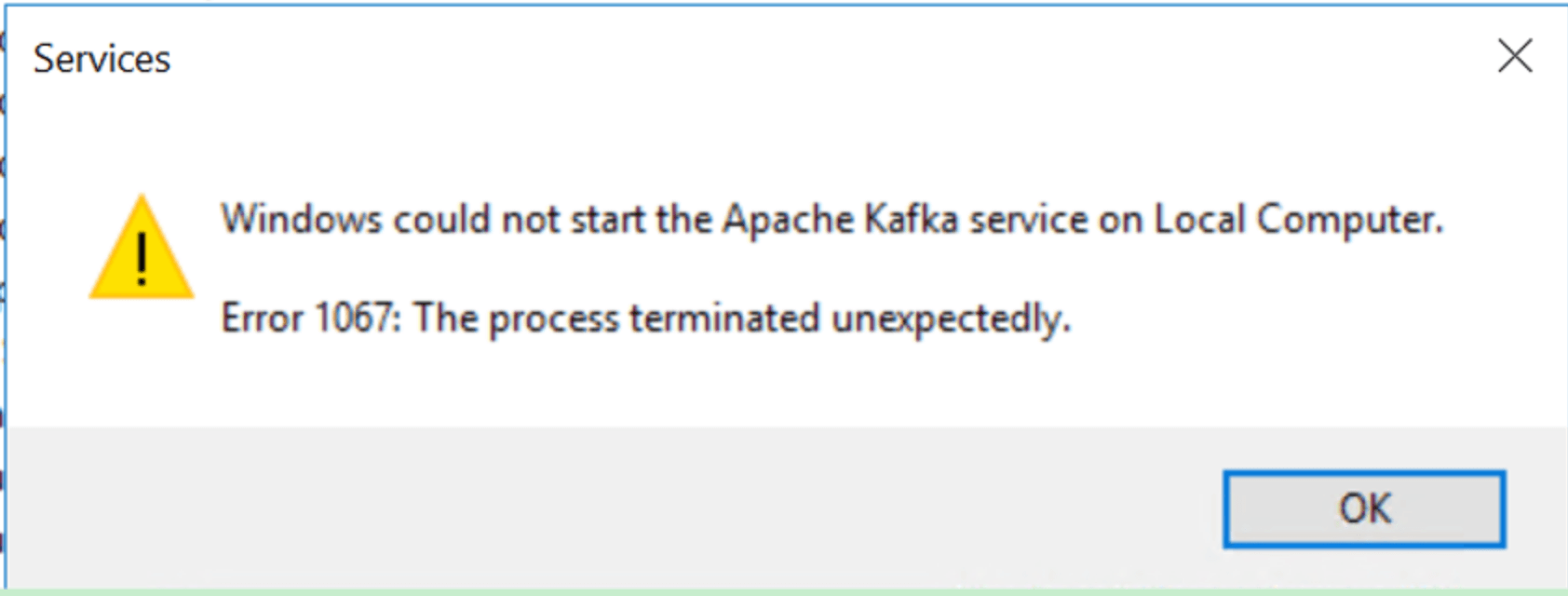Viewport: 1568px width, 596px height.
Task: Click the exclamation mark inside warning icon
Action: point(142,258)
